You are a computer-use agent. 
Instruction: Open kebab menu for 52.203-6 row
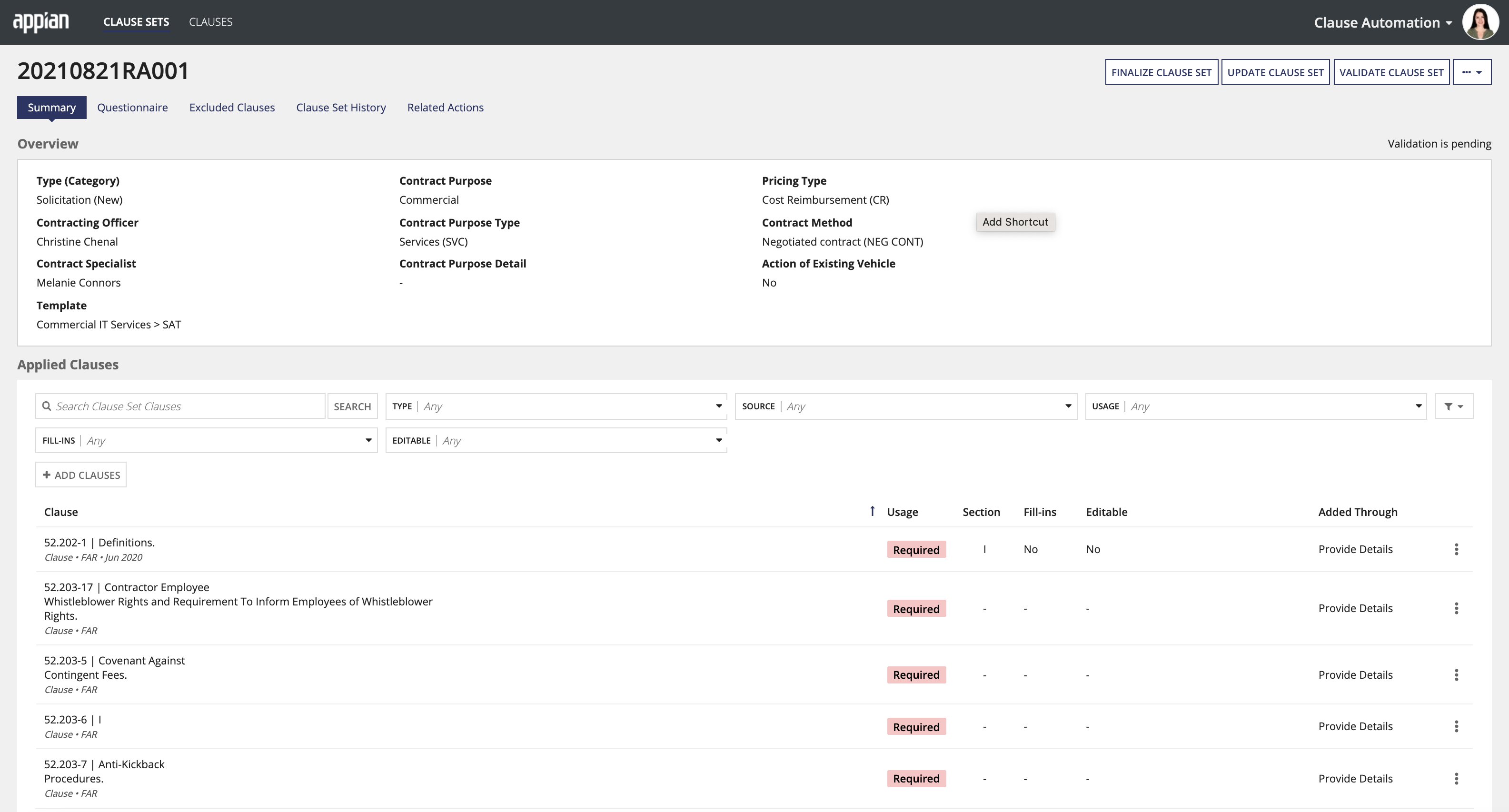coord(1456,726)
